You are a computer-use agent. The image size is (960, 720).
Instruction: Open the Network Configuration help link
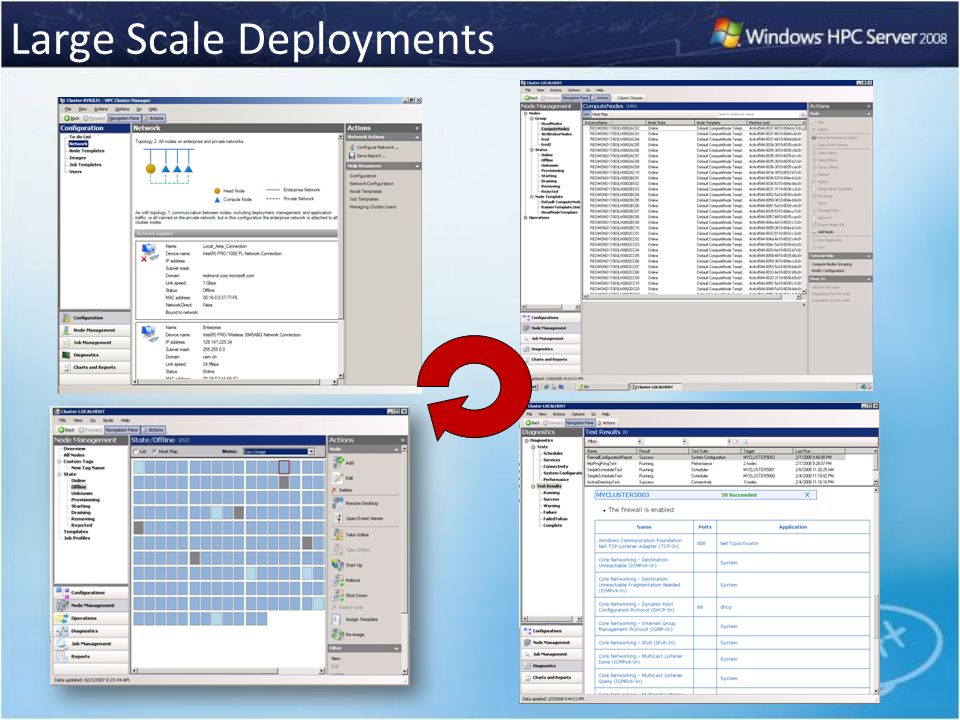click(x=372, y=184)
